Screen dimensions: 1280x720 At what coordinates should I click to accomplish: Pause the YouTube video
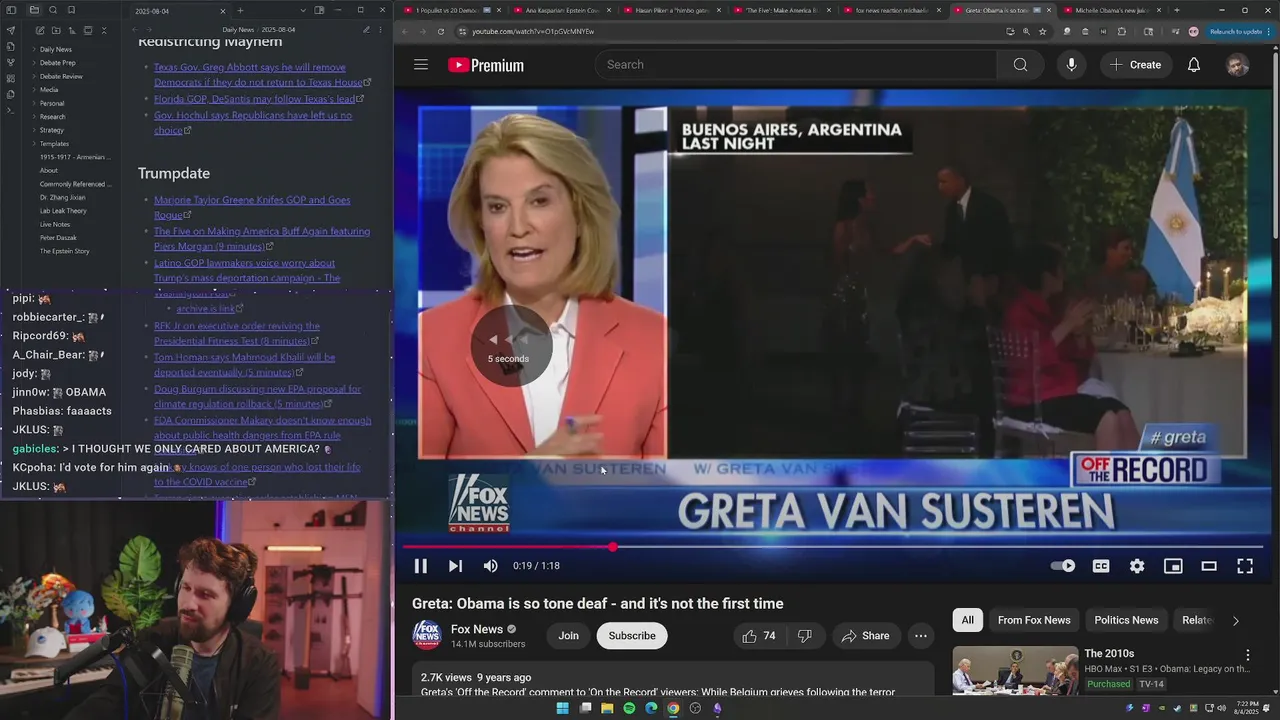click(421, 566)
